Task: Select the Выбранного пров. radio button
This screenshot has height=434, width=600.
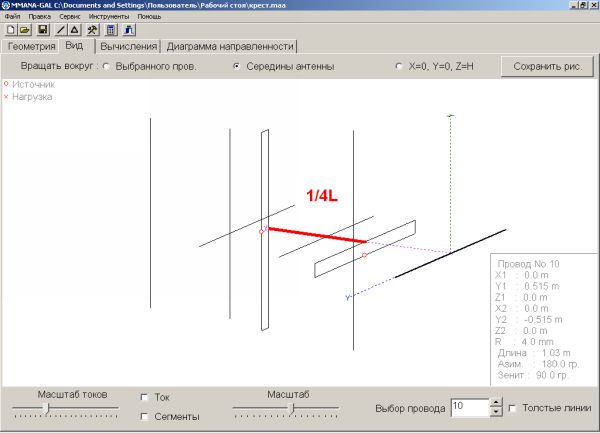Action: point(107,67)
